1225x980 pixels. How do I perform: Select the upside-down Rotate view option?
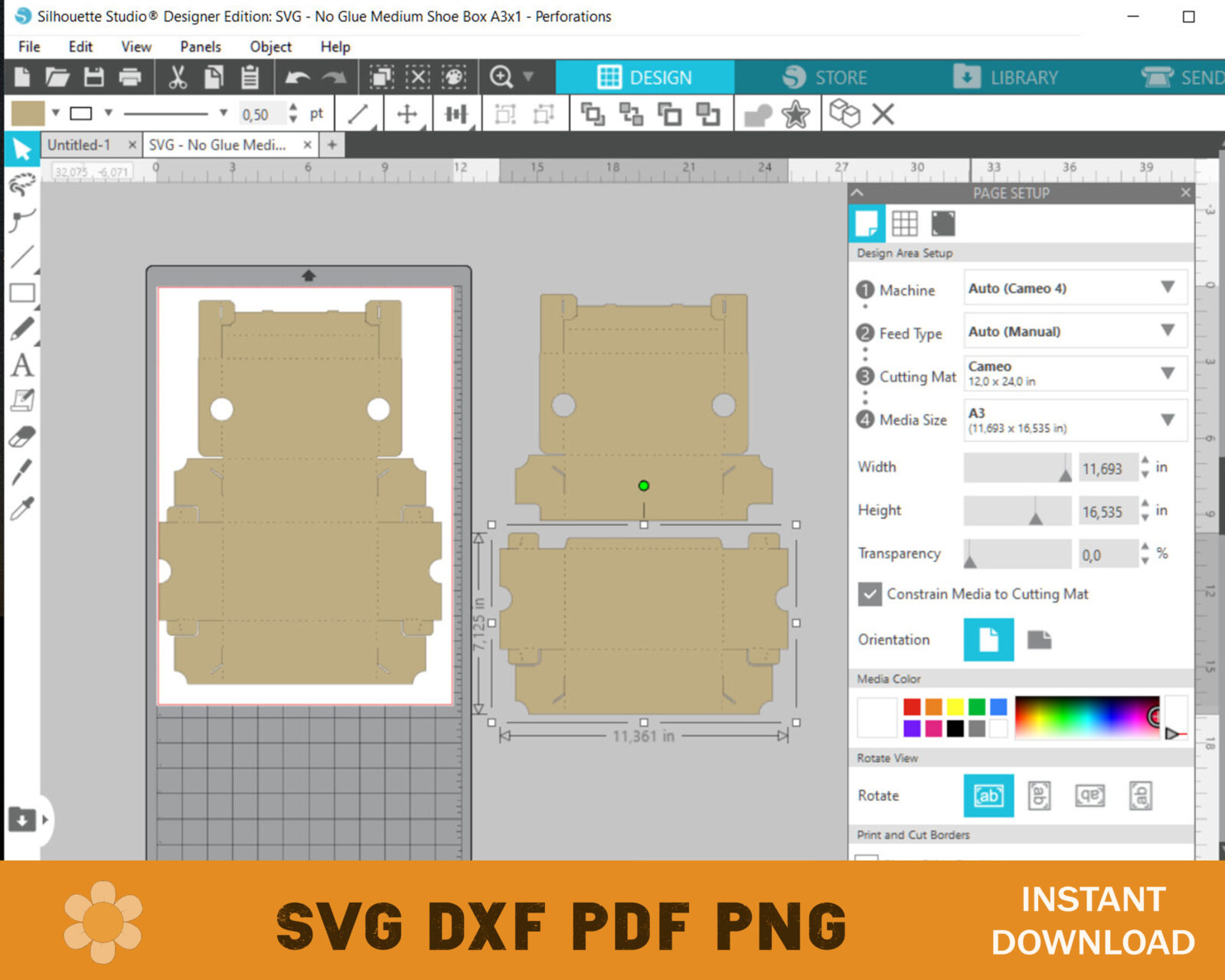click(x=1089, y=795)
